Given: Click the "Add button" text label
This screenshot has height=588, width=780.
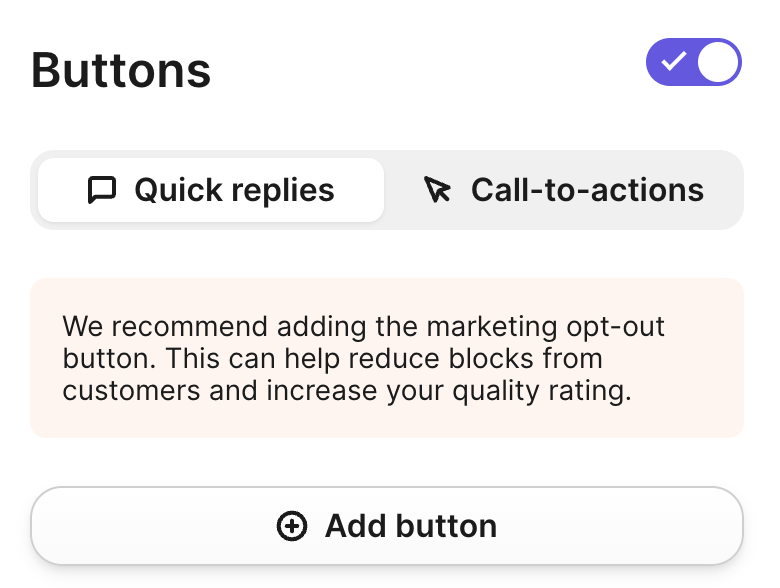Looking at the screenshot, I should [411, 526].
